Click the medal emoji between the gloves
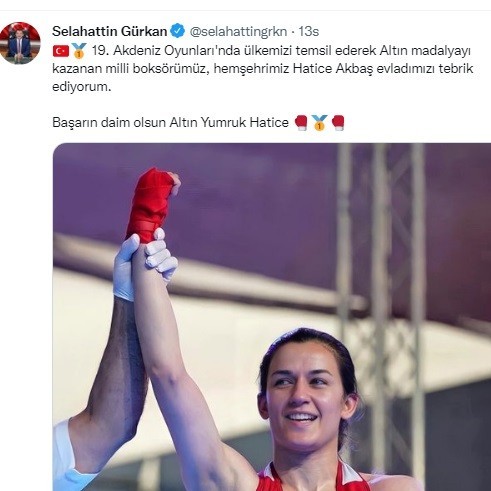Viewport: 491px width, 491px height. (319, 122)
